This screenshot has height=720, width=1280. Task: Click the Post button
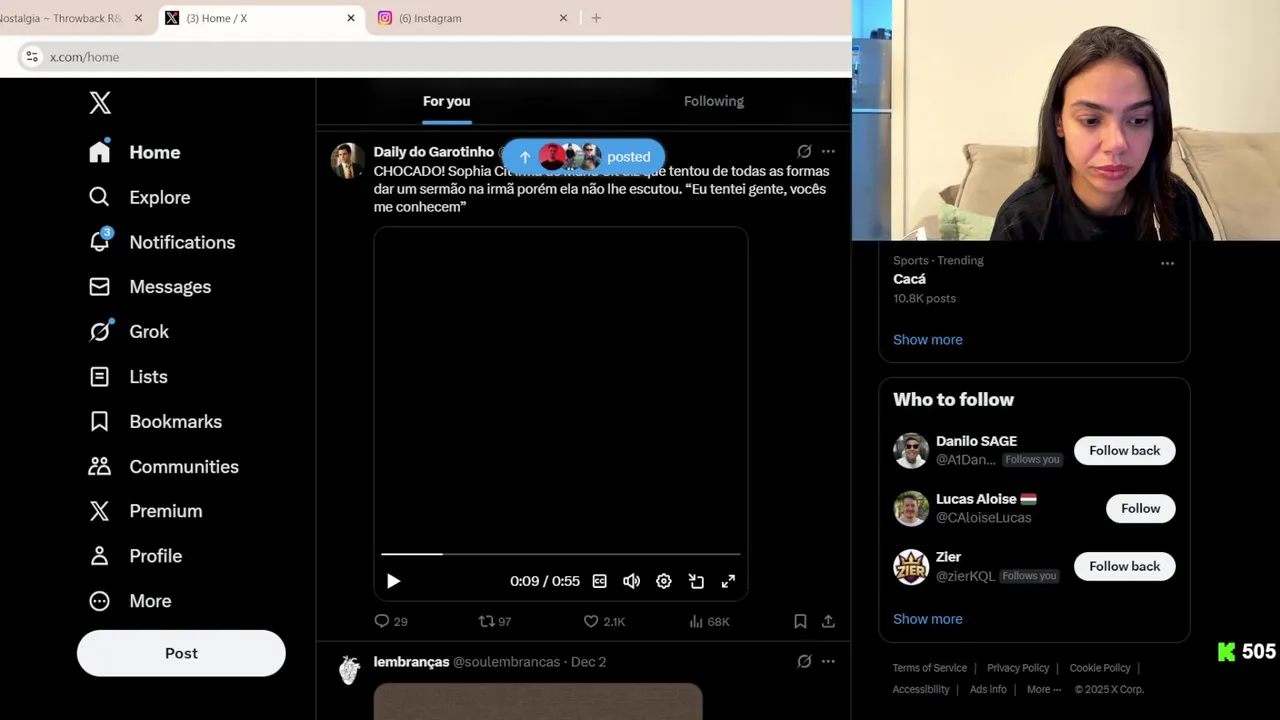coord(181,653)
